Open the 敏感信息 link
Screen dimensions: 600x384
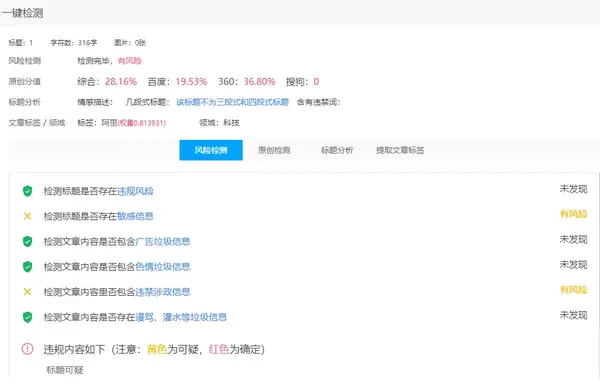click(x=135, y=216)
